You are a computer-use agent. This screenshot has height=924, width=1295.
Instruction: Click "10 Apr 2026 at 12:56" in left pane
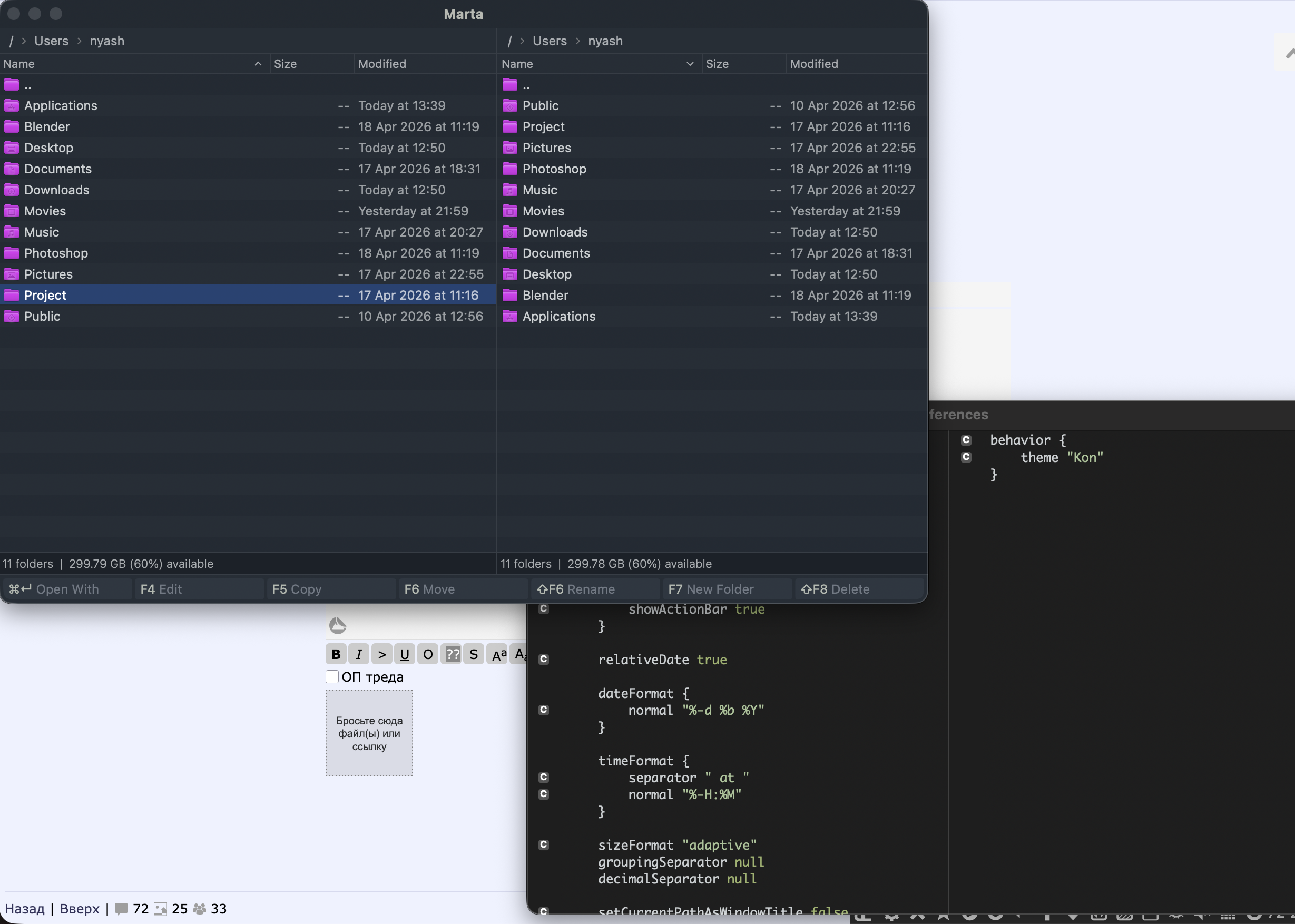420,317
